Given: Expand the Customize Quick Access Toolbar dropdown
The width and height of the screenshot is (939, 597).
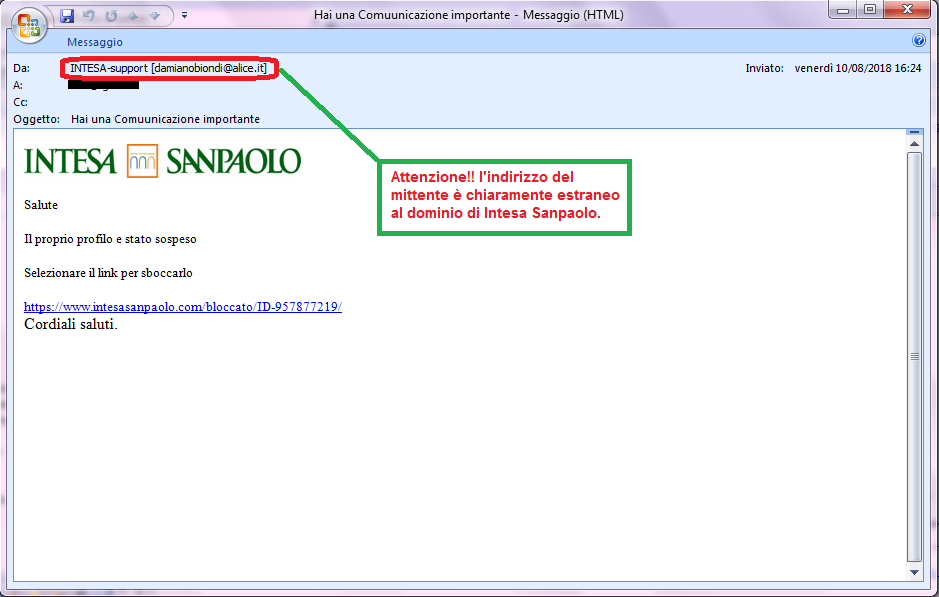Looking at the screenshot, I should (x=184, y=16).
